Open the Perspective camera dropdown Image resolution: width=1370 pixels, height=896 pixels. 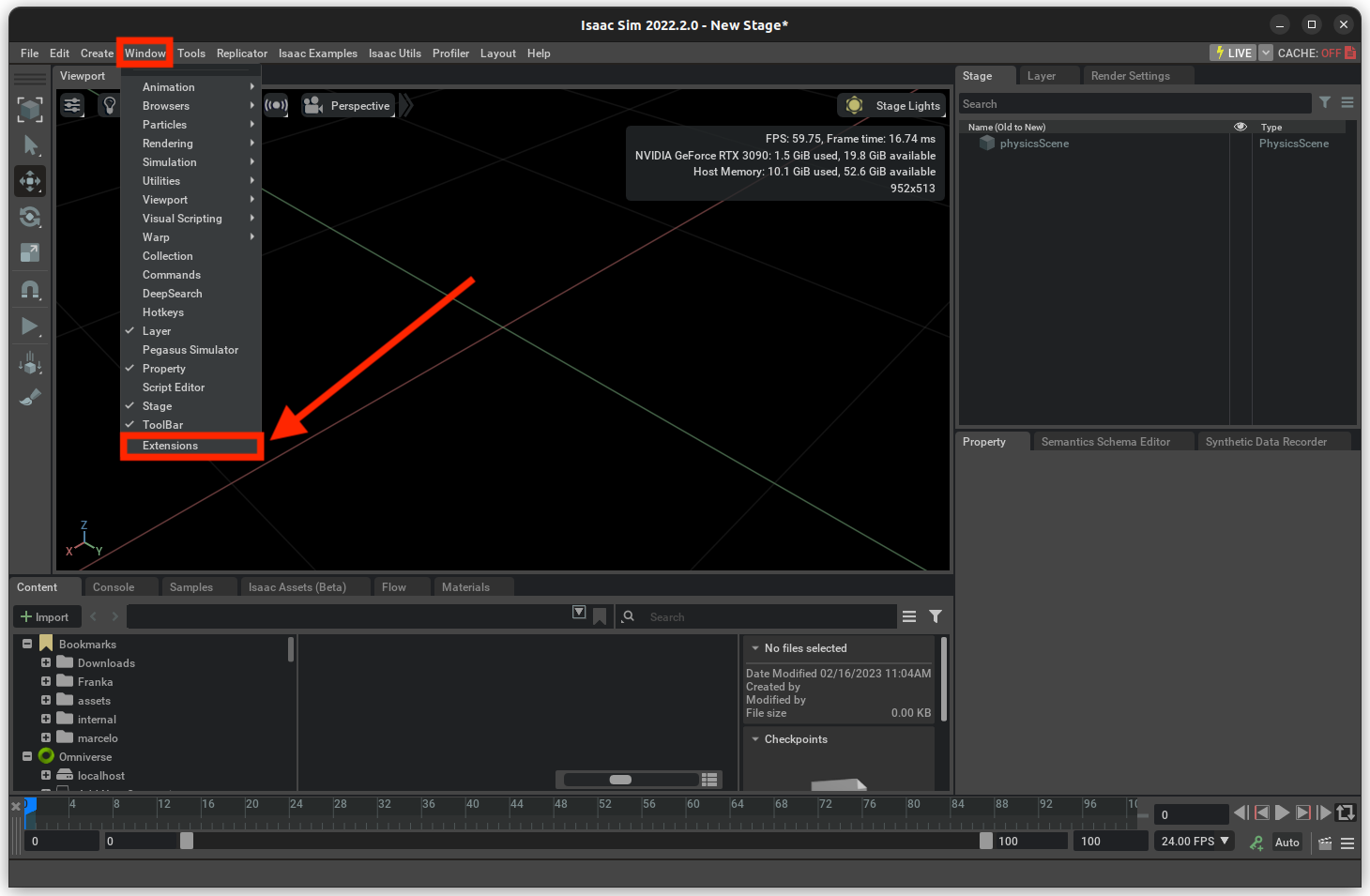click(x=348, y=105)
